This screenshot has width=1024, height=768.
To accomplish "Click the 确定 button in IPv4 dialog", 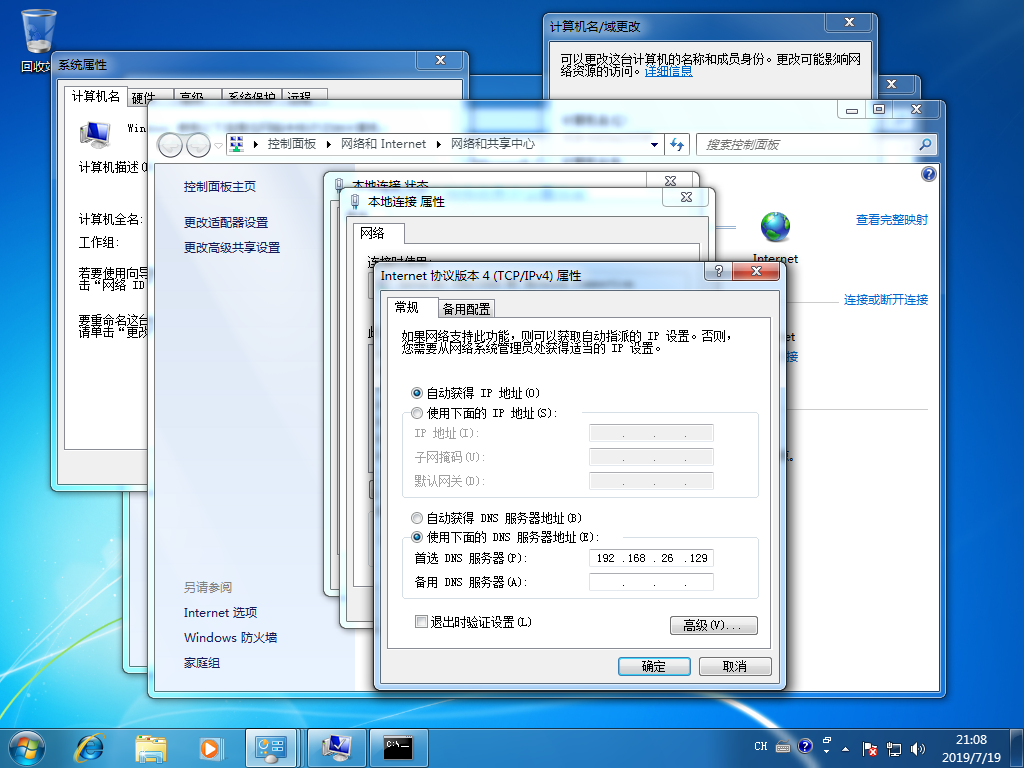I will [x=653, y=666].
